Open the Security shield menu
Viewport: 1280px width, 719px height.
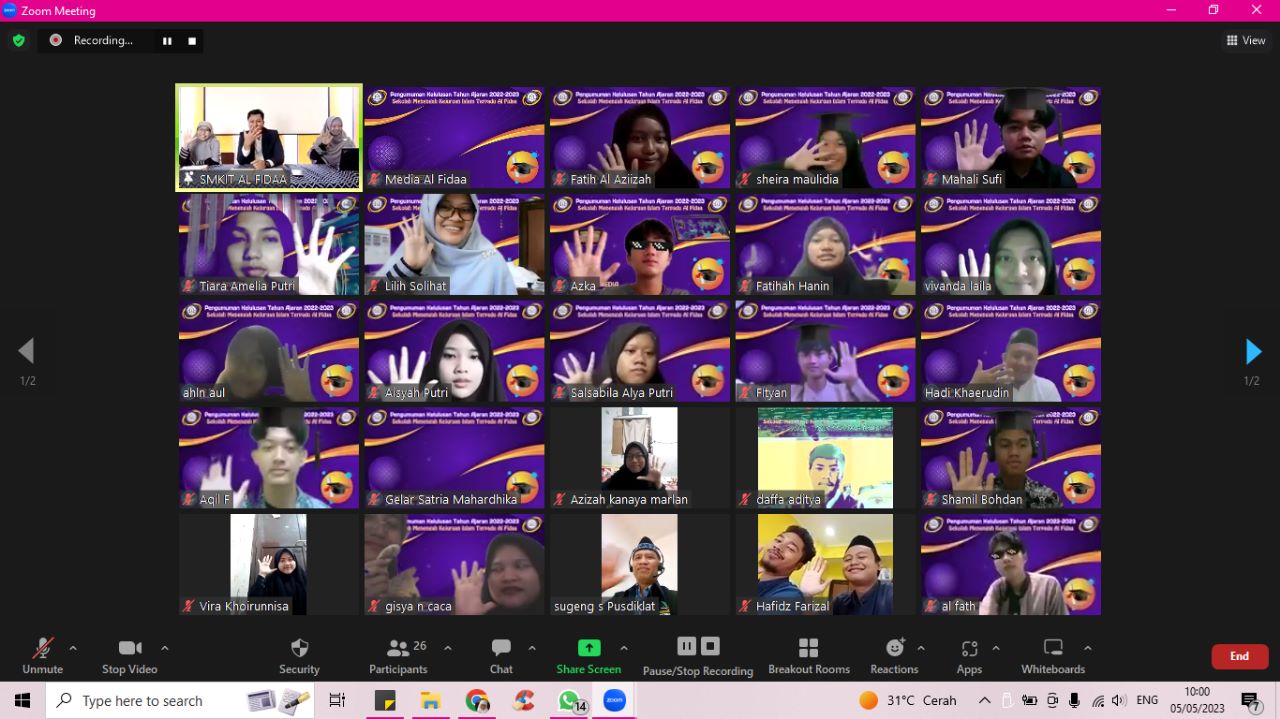point(299,655)
